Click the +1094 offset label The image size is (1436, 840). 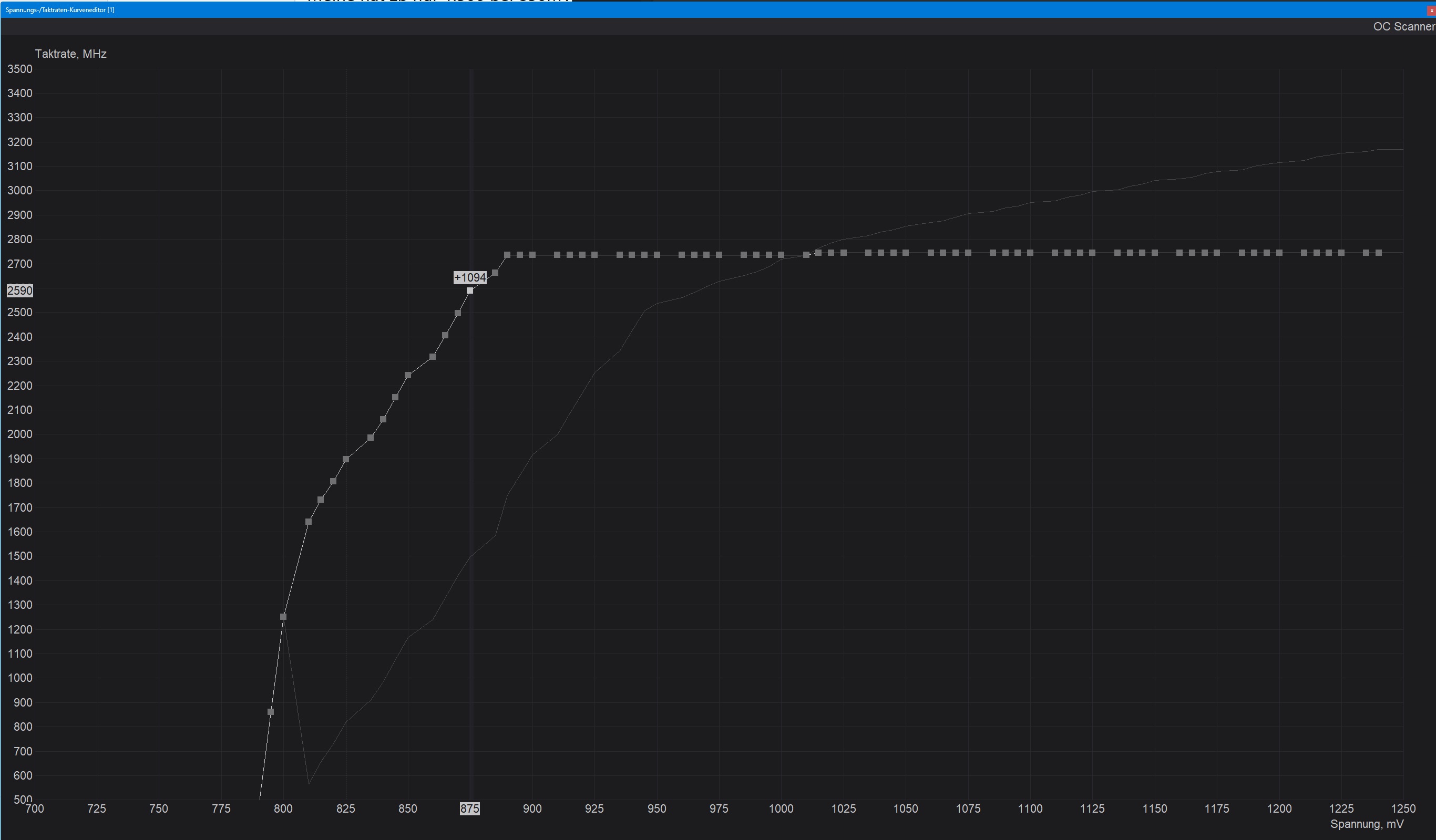pyautogui.click(x=469, y=277)
